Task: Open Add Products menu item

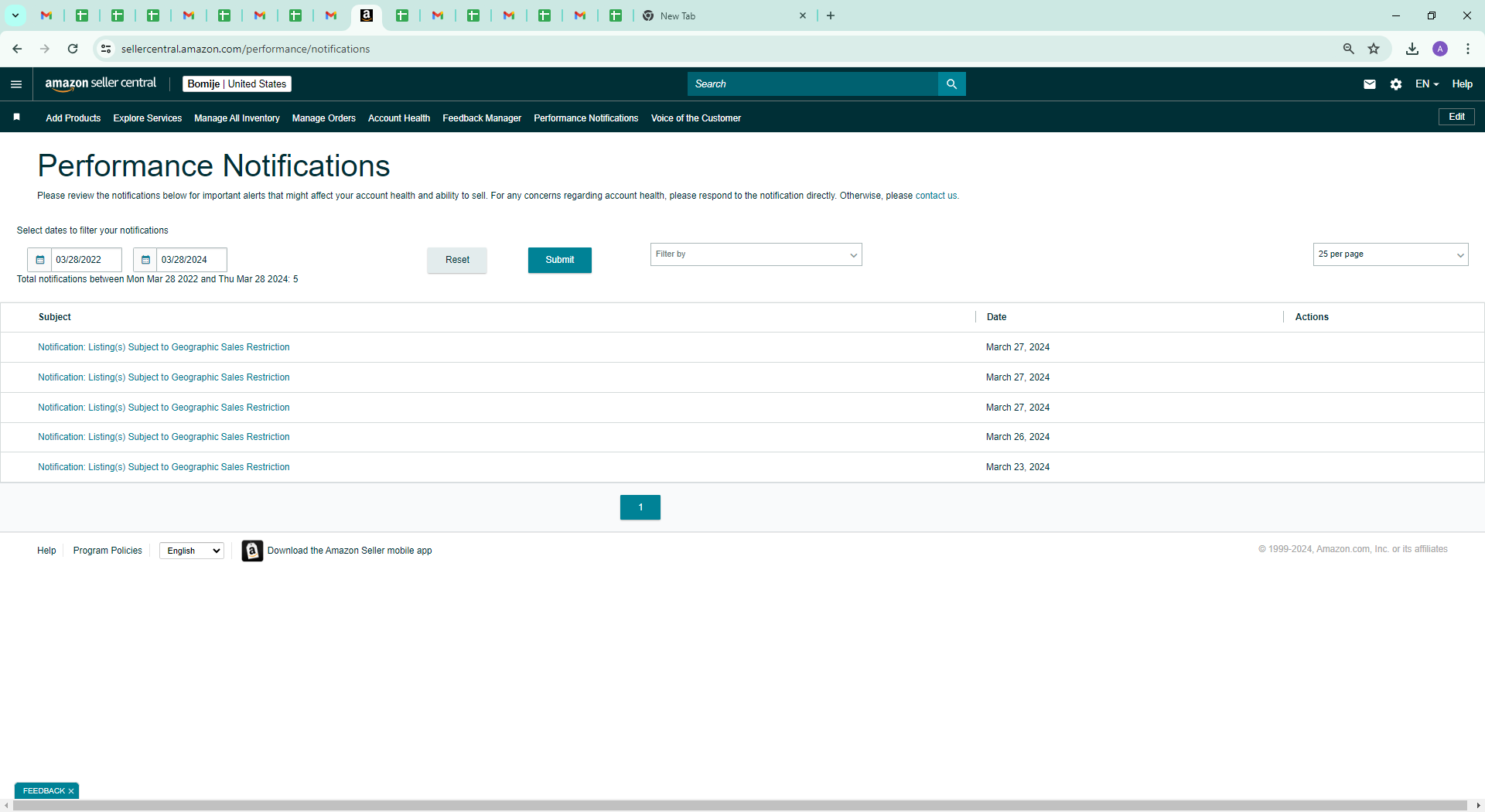Action: coord(73,118)
